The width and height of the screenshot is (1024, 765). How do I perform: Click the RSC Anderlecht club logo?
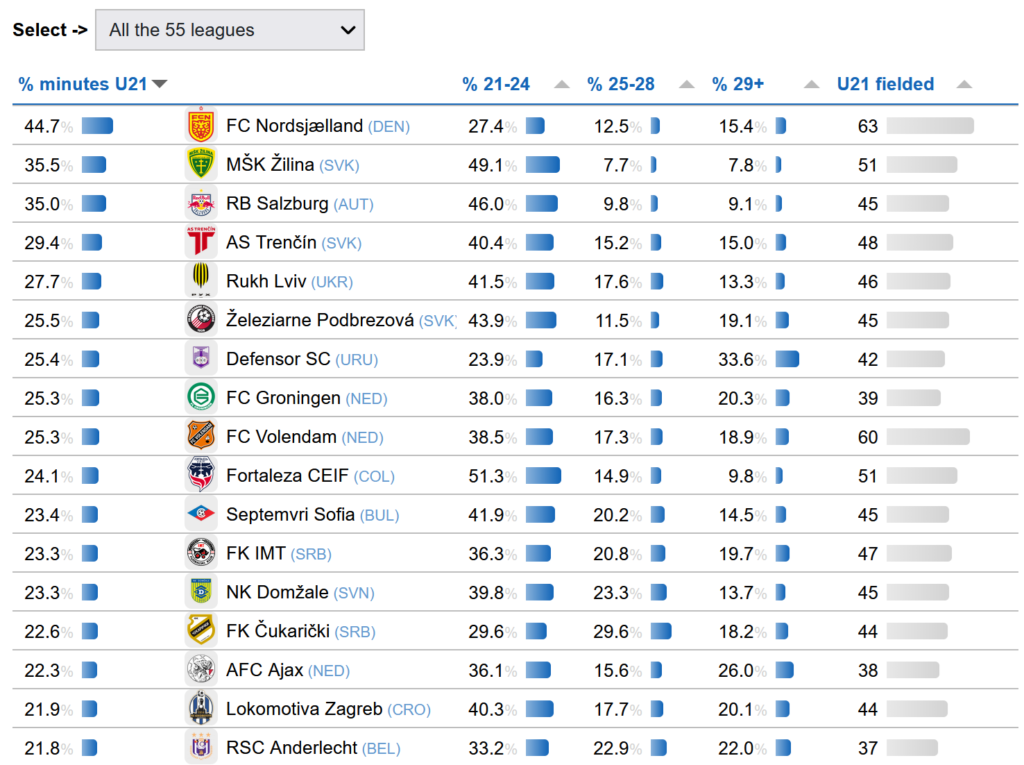coord(201,748)
